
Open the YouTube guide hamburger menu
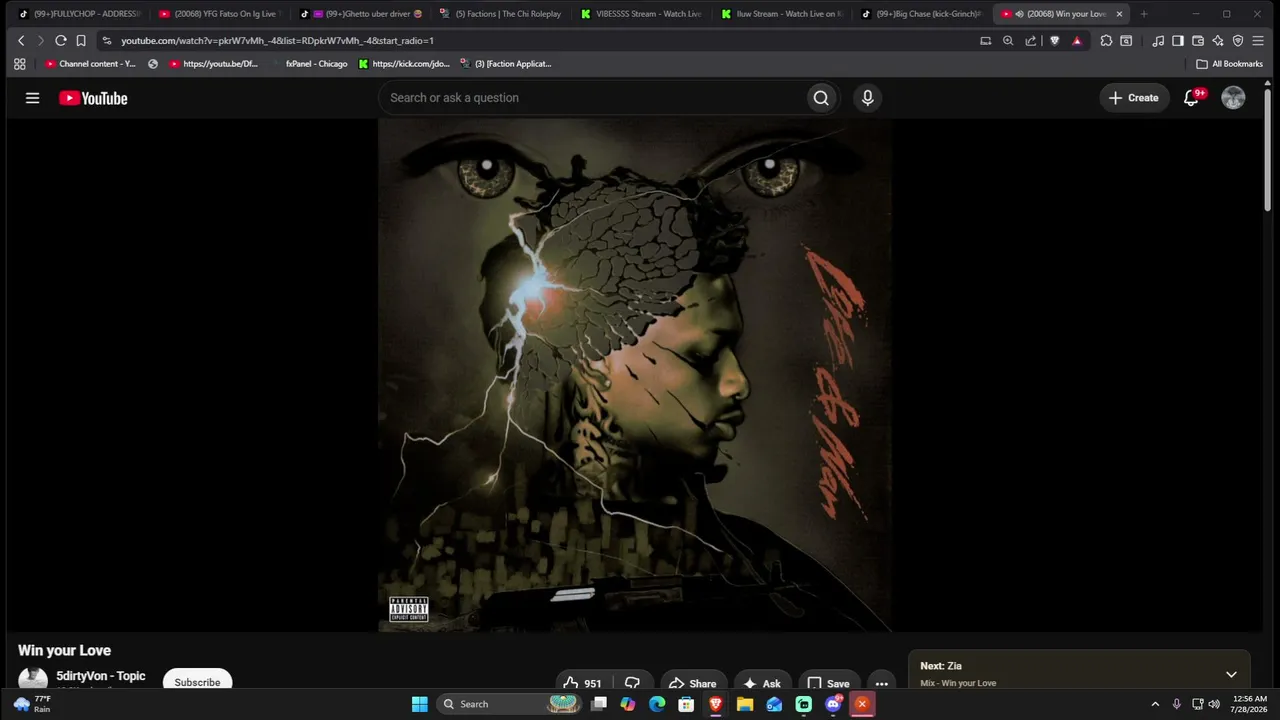33,98
